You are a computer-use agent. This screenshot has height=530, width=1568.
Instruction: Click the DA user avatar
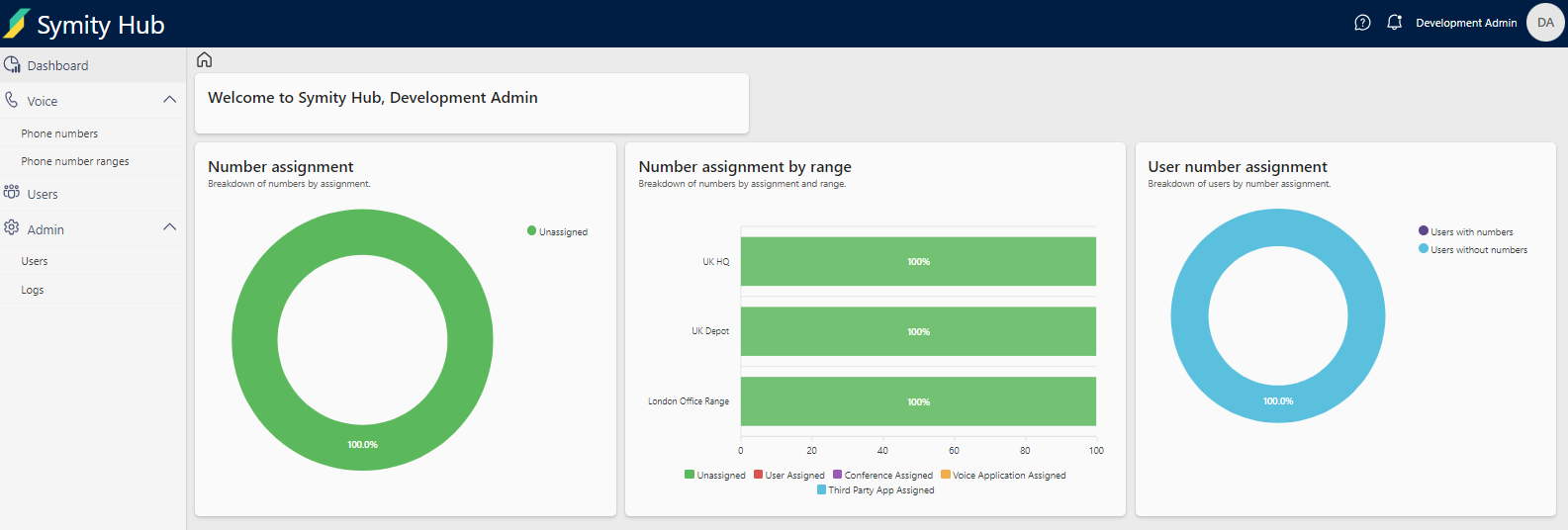pos(1545,23)
